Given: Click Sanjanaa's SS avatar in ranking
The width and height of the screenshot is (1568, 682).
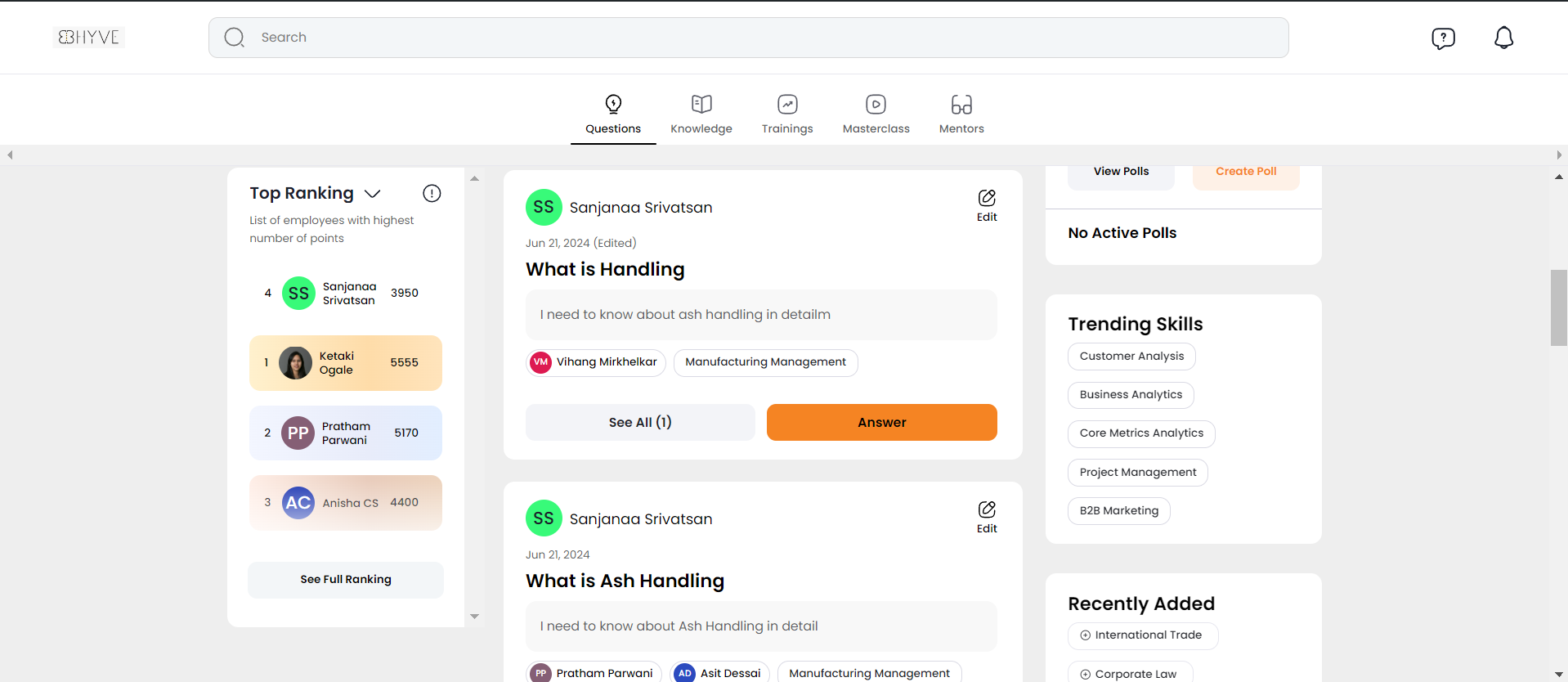Looking at the screenshot, I should tap(298, 293).
